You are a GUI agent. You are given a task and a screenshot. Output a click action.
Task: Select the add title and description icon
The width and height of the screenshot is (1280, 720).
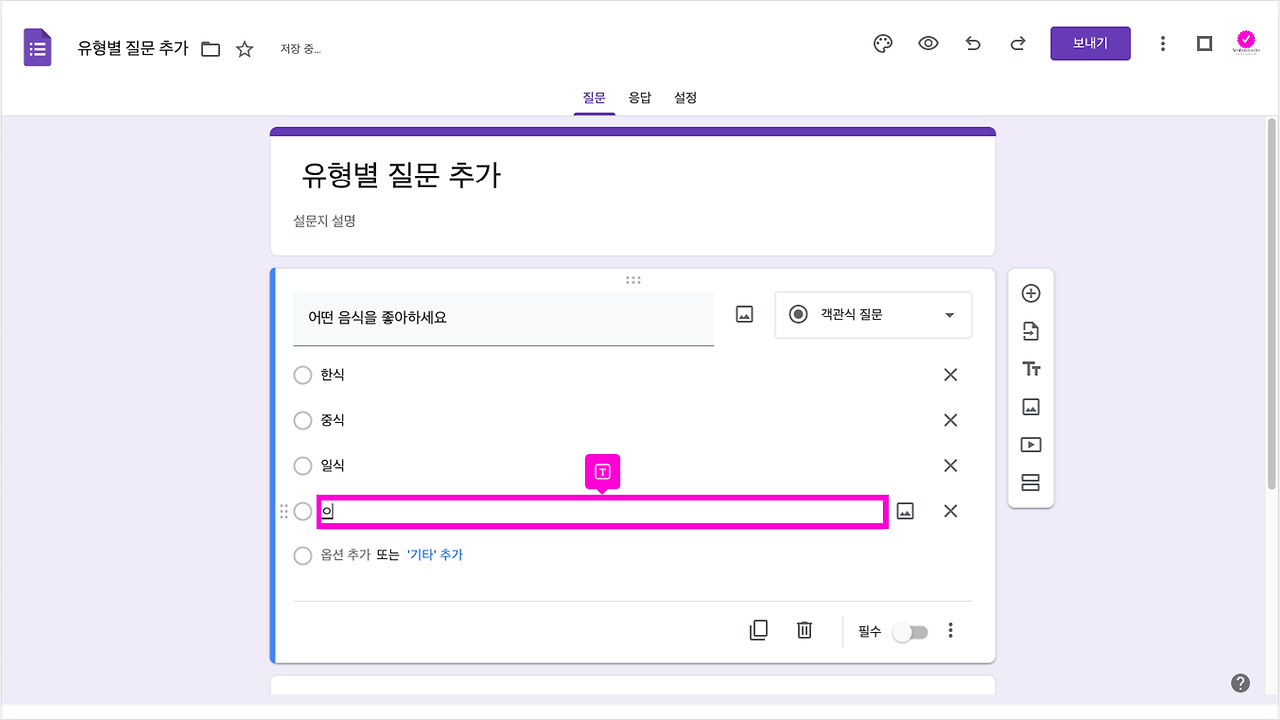point(1030,368)
